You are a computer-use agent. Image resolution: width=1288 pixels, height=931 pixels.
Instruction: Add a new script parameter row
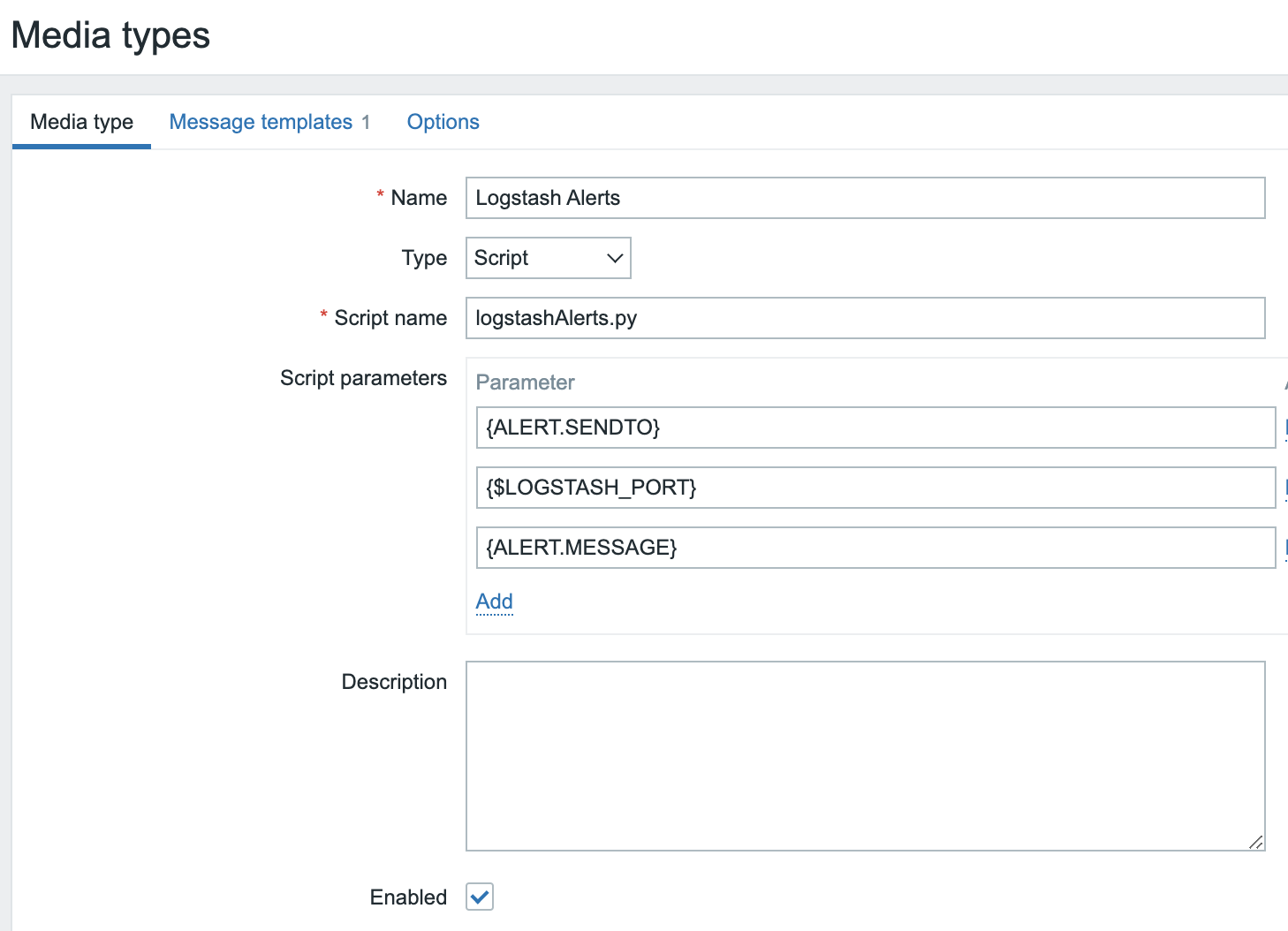point(494,602)
